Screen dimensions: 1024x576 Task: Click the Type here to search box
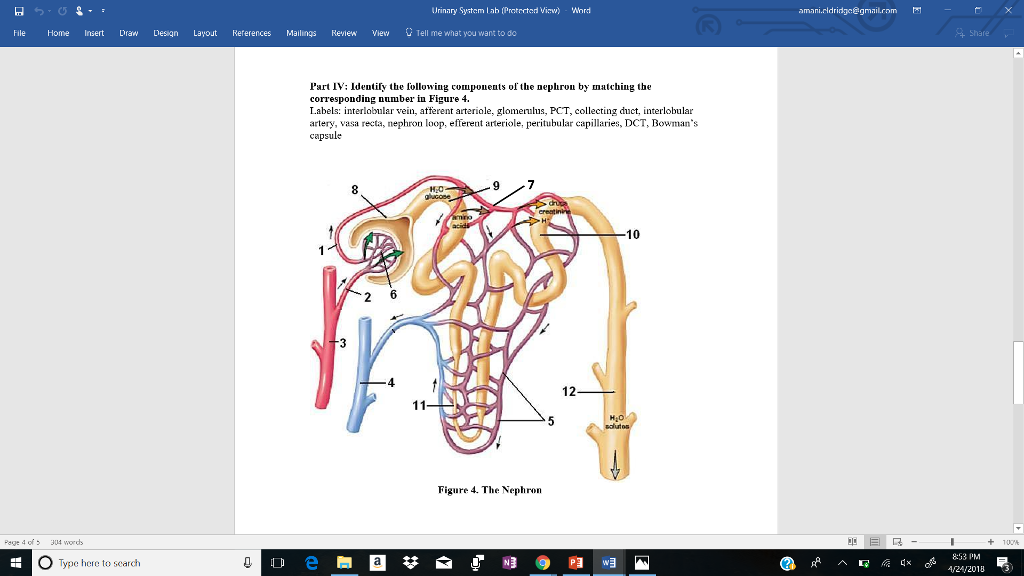(x=130, y=561)
